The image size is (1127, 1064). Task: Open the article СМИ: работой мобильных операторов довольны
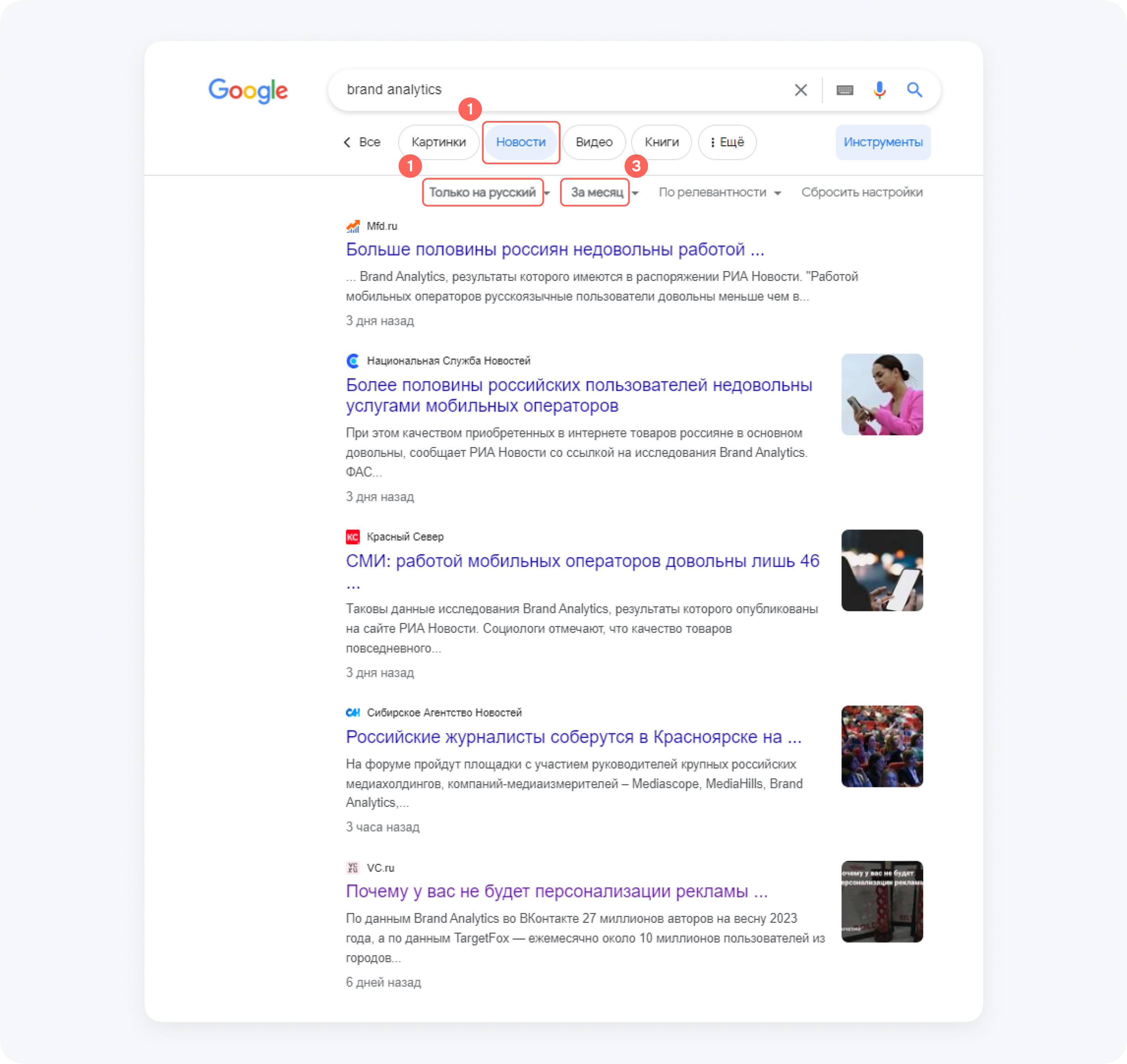pos(583,571)
